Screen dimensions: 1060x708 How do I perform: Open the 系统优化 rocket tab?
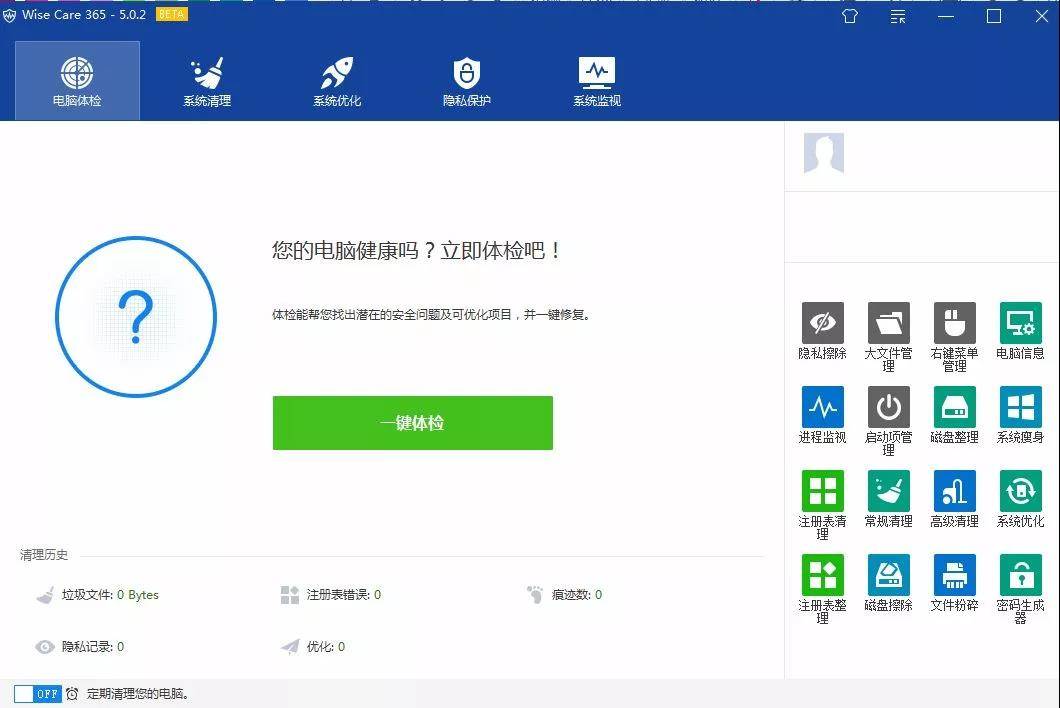pyautogui.click(x=337, y=80)
